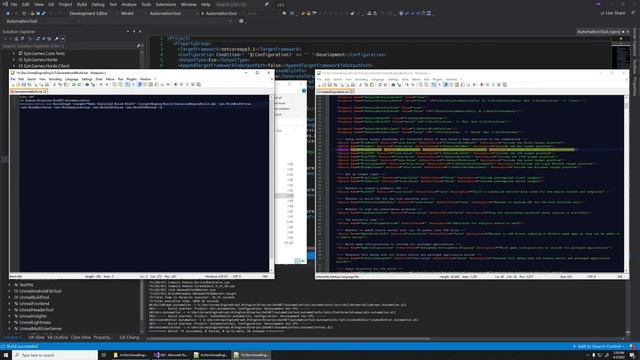
Task: Click Play Macro icon in batch-file Notepad++ toolbar
Action: click(x=187, y=84)
